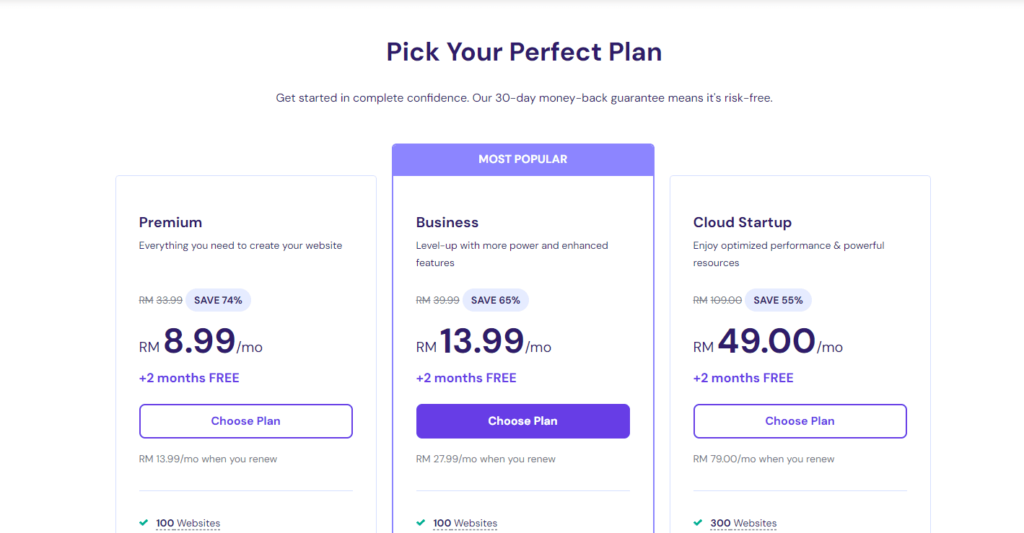Click the MOST POPULAR banner
The height and width of the screenshot is (533, 1024).
pos(523,159)
